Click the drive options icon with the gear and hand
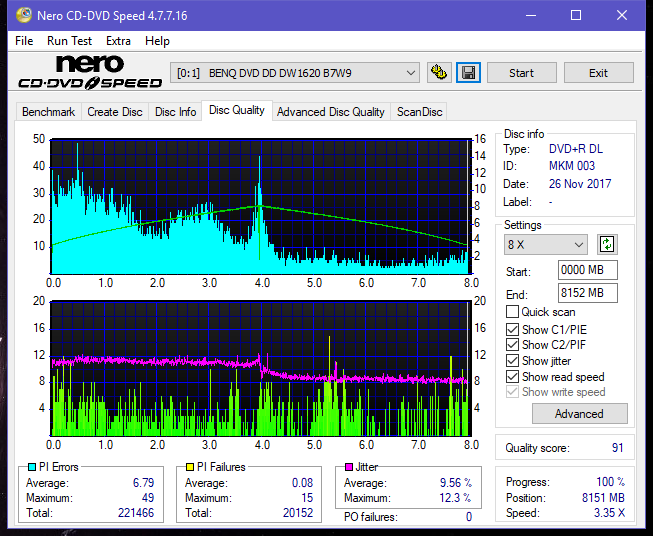Viewport: 653px width, 536px height. (439, 73)
